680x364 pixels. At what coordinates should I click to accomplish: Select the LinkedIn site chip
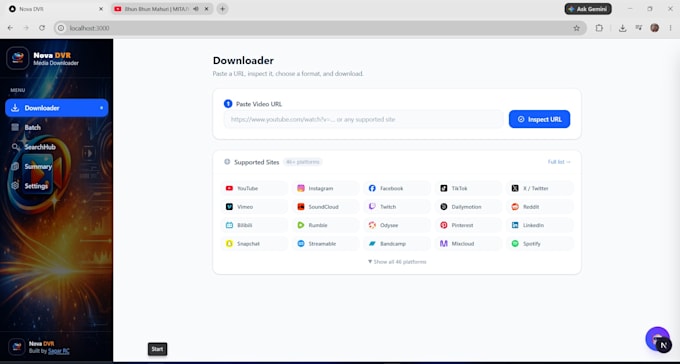pyautogui.click(x=540, y=225)
